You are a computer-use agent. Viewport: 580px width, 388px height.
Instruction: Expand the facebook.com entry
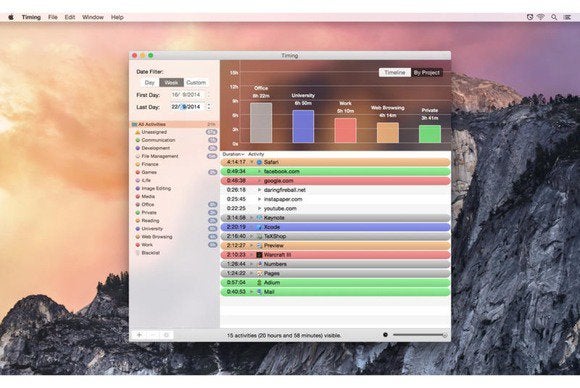tap(259, 172)
